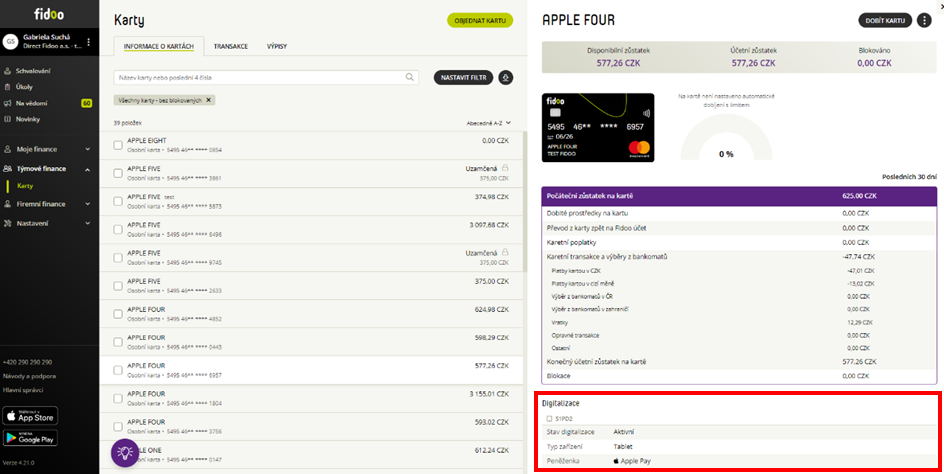Click 'Stav digitalizace' Aktivní row
Screen dimensions: 944x474
pos(739,432)
